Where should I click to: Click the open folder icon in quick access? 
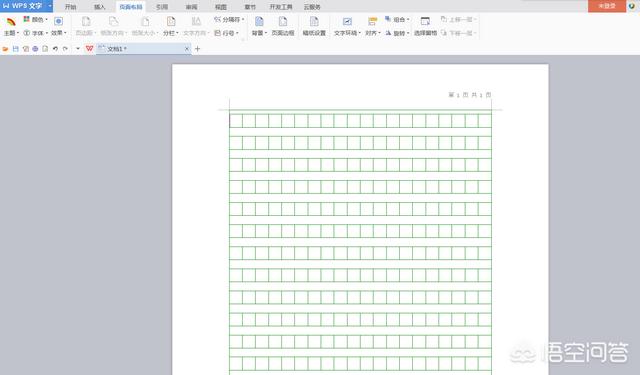[5, 49]
